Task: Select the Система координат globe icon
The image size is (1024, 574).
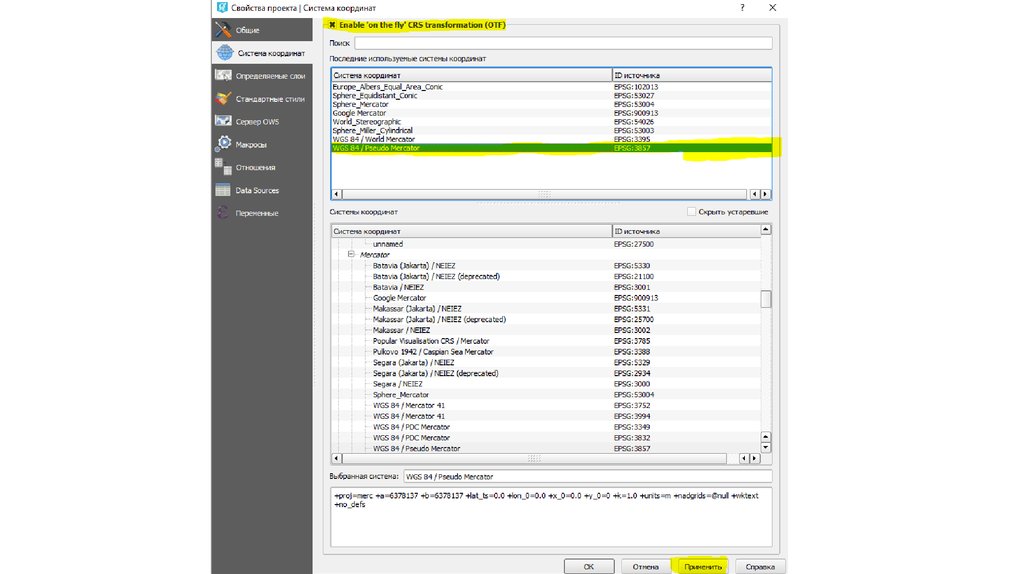Action: tap(223, 53)
